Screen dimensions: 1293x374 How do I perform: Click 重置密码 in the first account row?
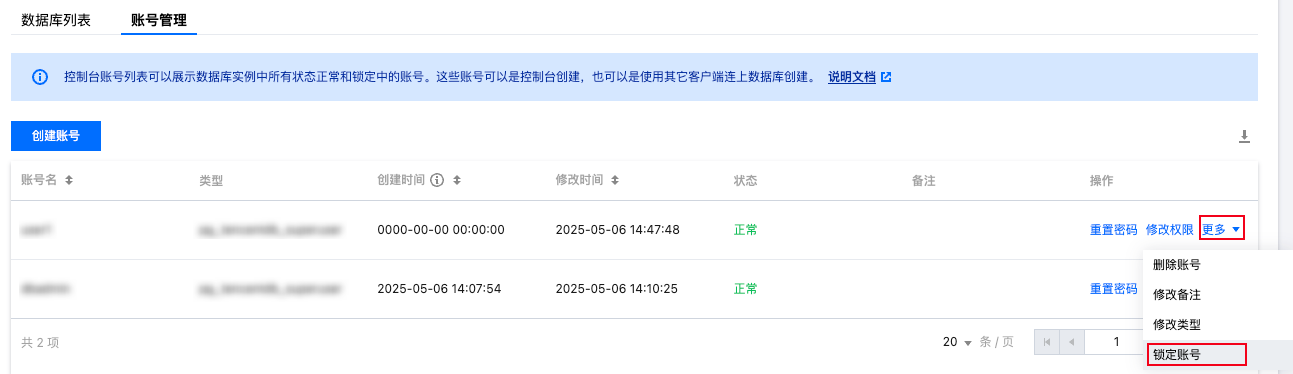point(1114,230)
